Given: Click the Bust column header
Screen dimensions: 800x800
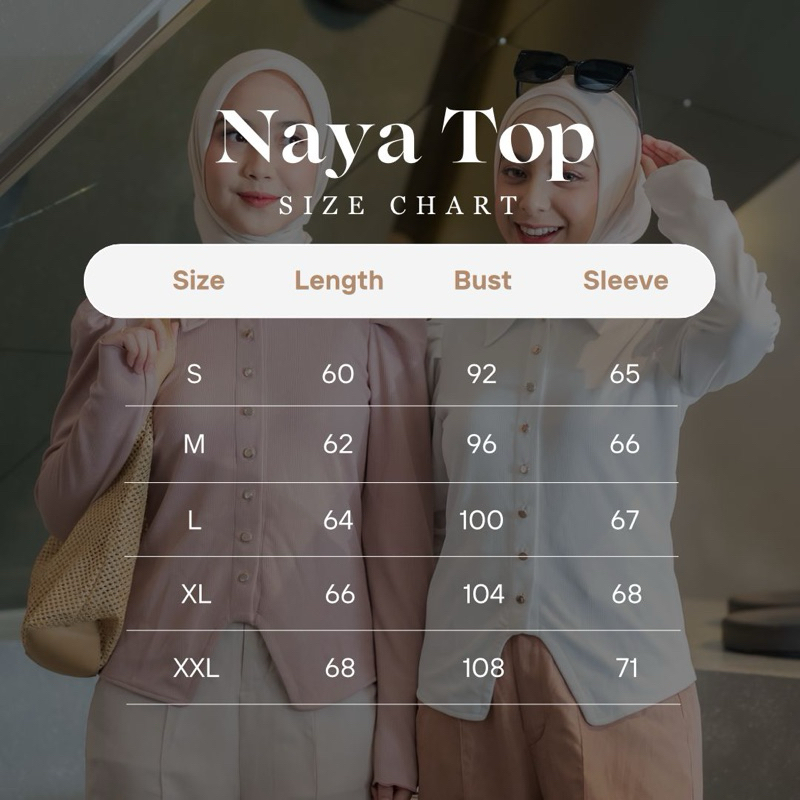Looking at the screenshot, I should click(x=483, y=280).
